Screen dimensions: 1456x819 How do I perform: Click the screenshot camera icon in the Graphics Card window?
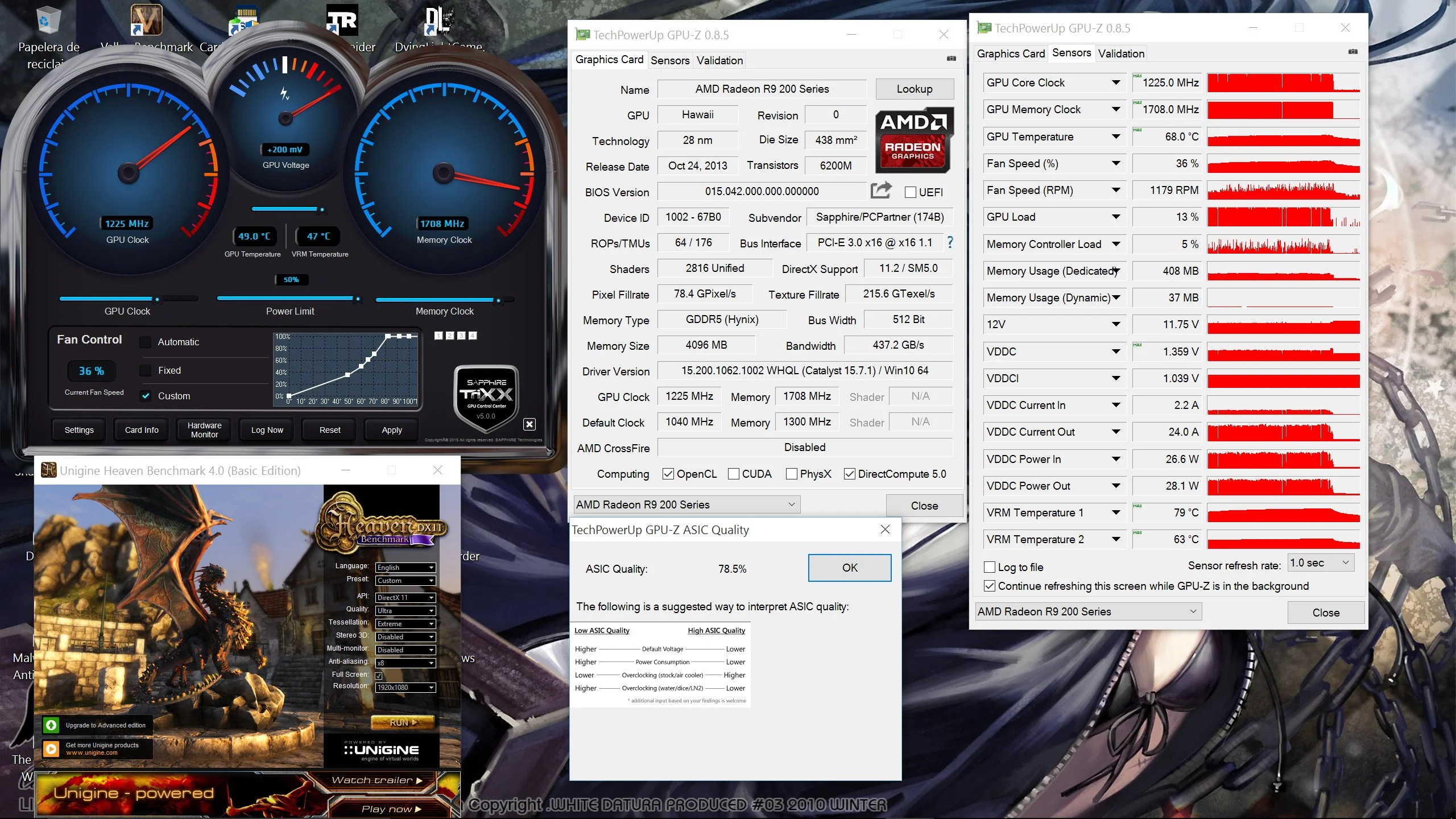[x=951, y=58]
